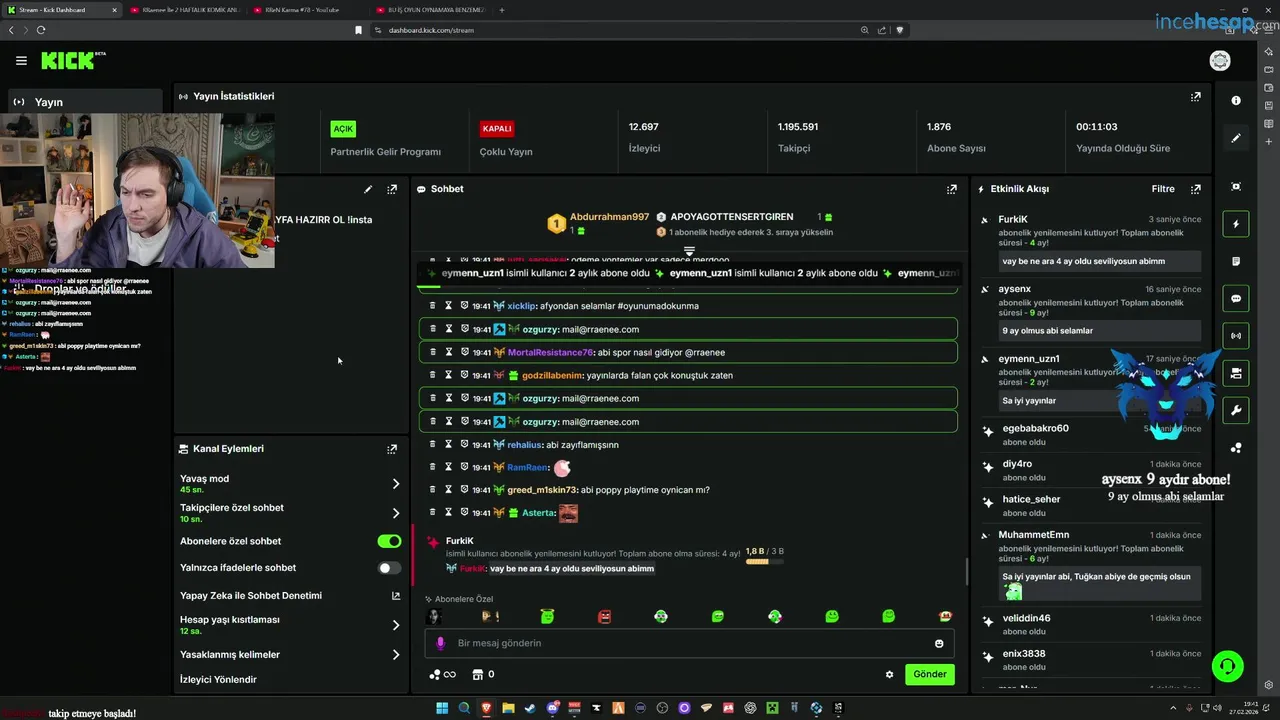This screenshot has width=1280, height=720.
Task: Open the emoji picker in message box
Action: (939, 643)
